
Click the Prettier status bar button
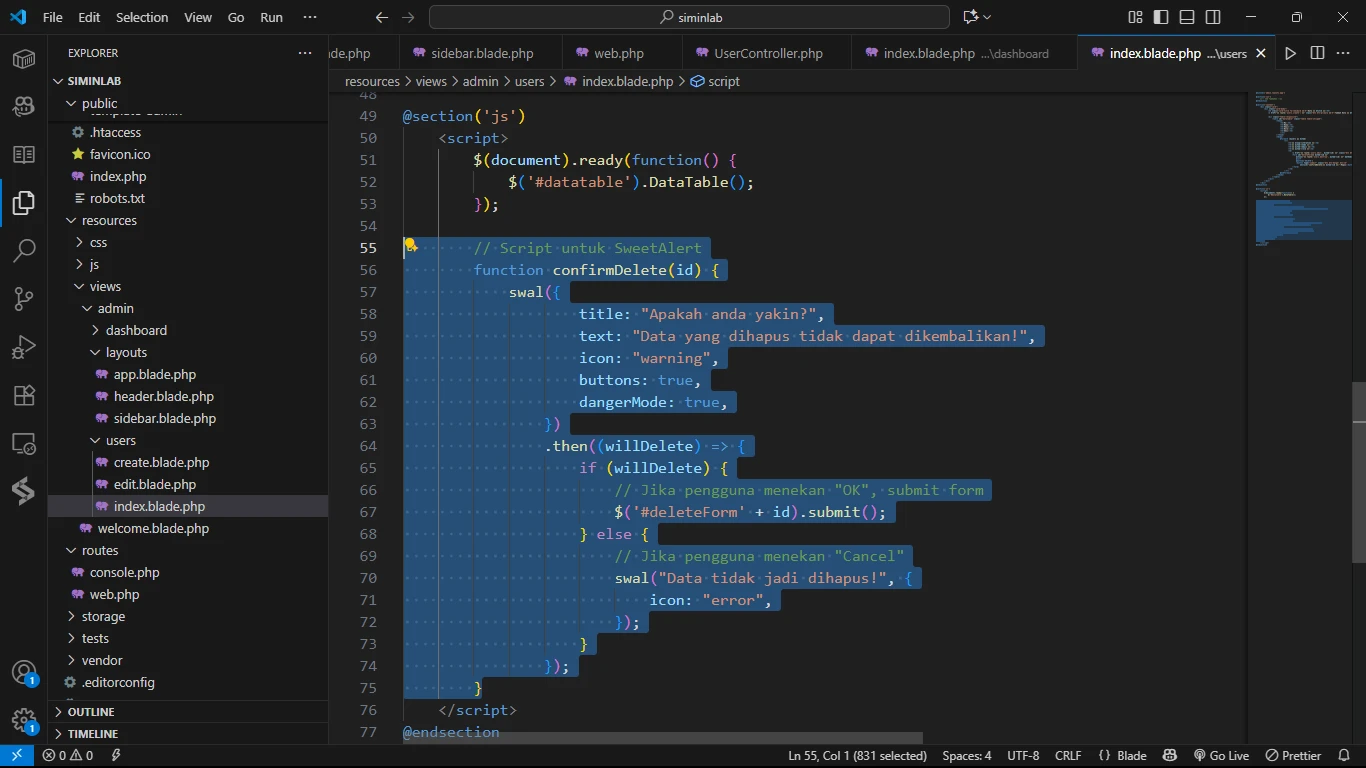click(x=1293, y=755)
